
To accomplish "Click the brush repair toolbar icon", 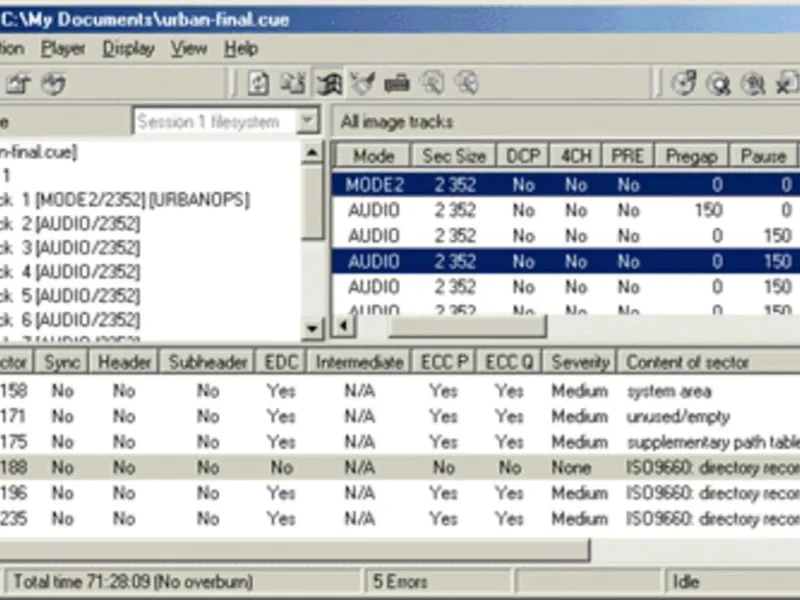I will 363,83.
